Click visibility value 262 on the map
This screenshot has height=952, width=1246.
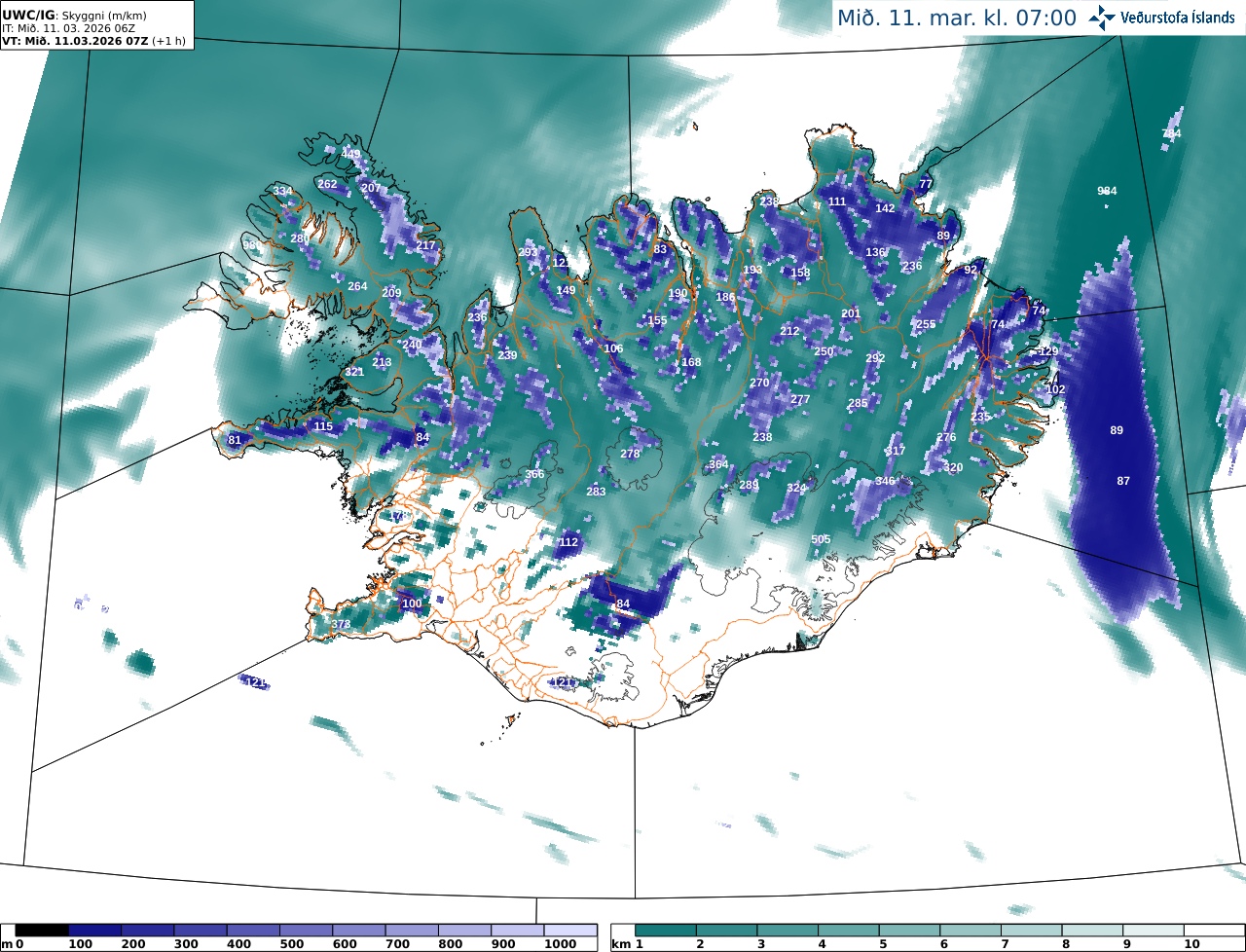(327, 184)
